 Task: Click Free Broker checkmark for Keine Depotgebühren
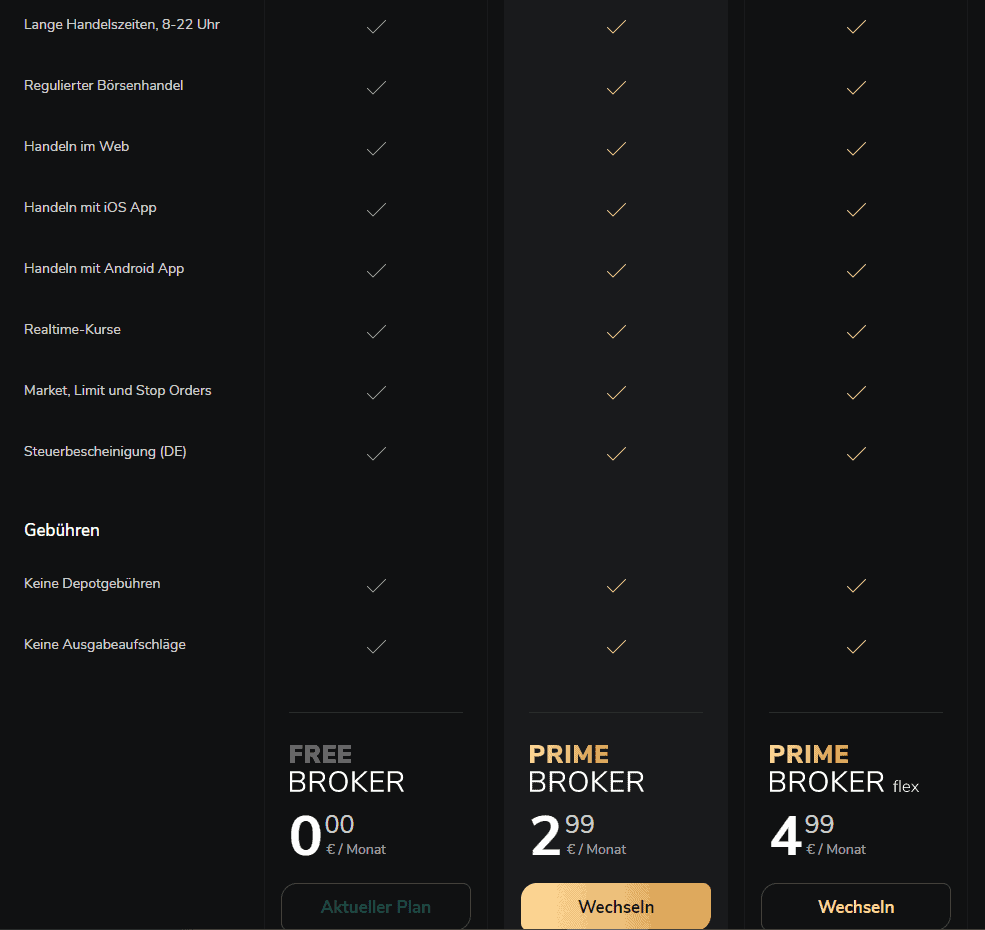pyautogui.click(x=376, y=585)
